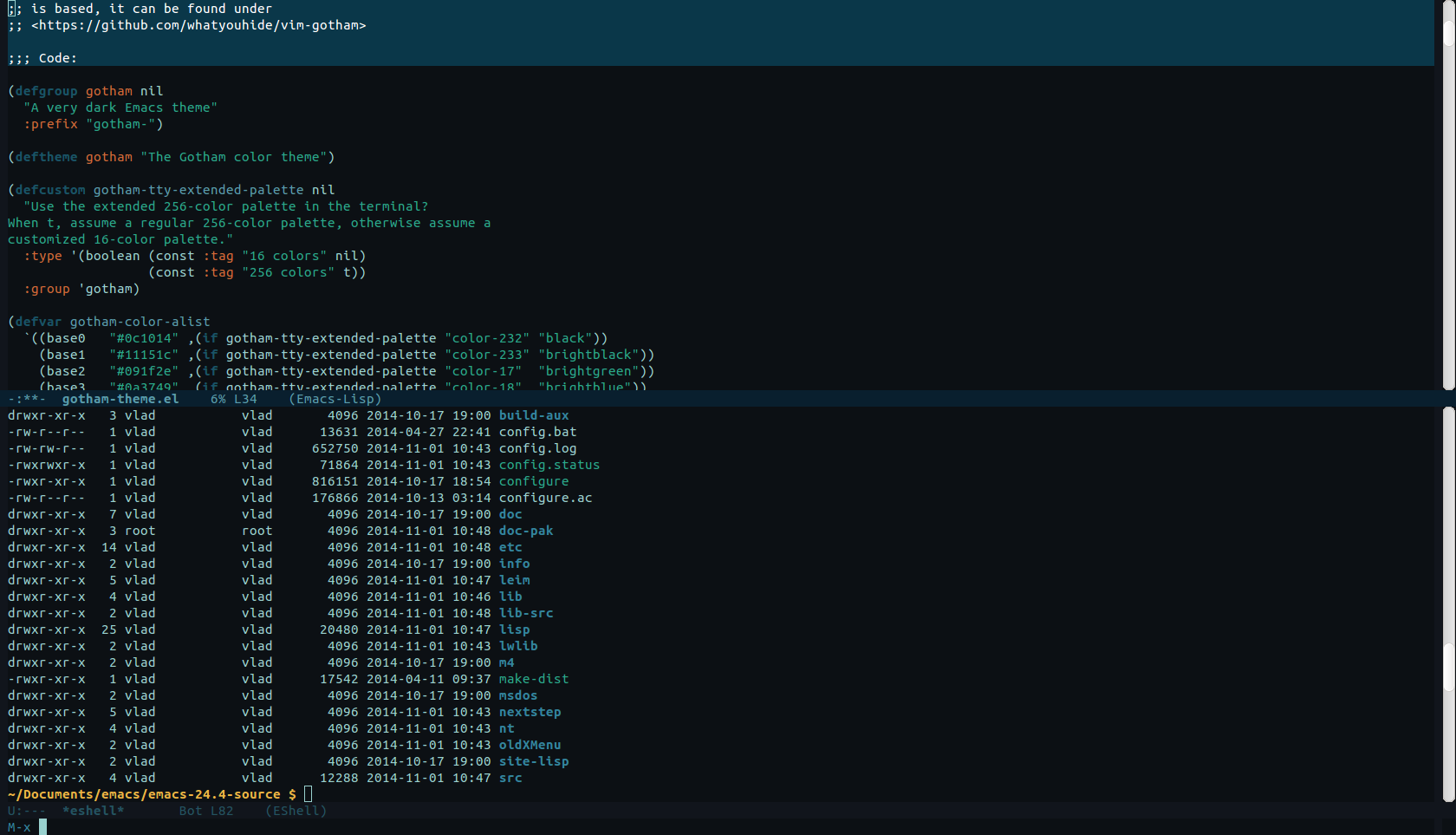Click the "#091f2e" color string
The width and height of the screenshot is (1456, 835).
(144, 371)
